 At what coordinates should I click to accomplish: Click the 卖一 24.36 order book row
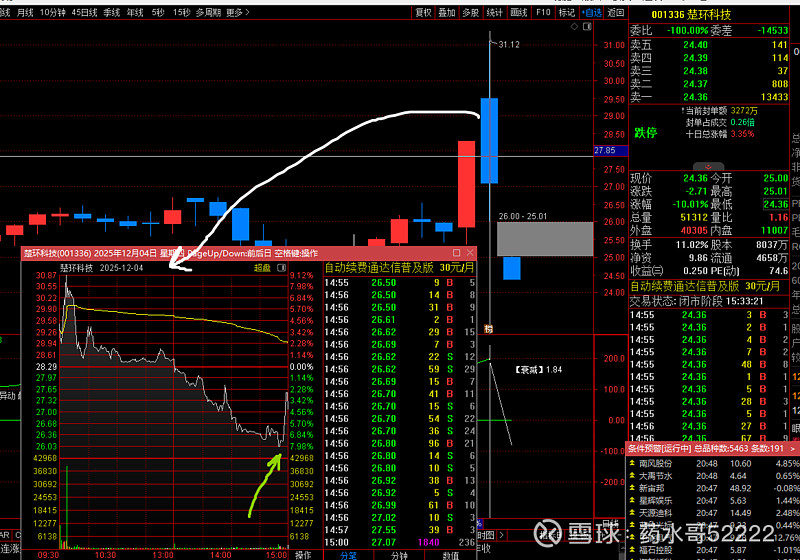709,97
